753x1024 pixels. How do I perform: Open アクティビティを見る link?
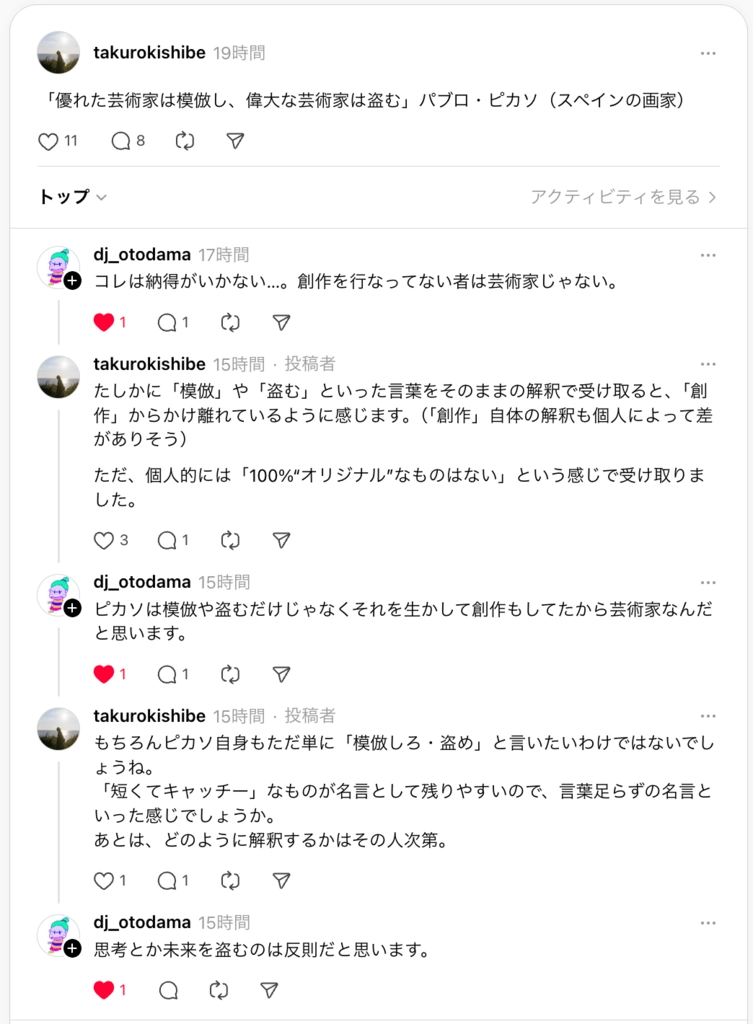pyautogui.click(x=624, y=197)
